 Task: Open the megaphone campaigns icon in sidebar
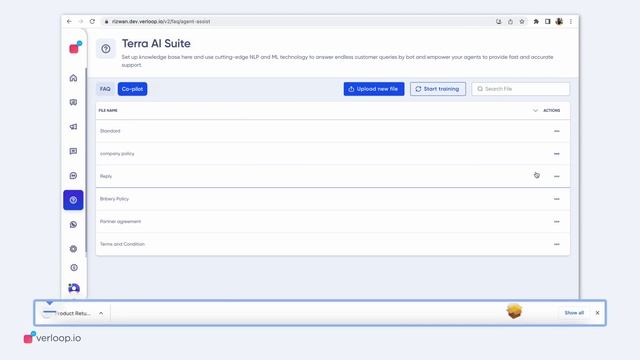pos(73,127)
